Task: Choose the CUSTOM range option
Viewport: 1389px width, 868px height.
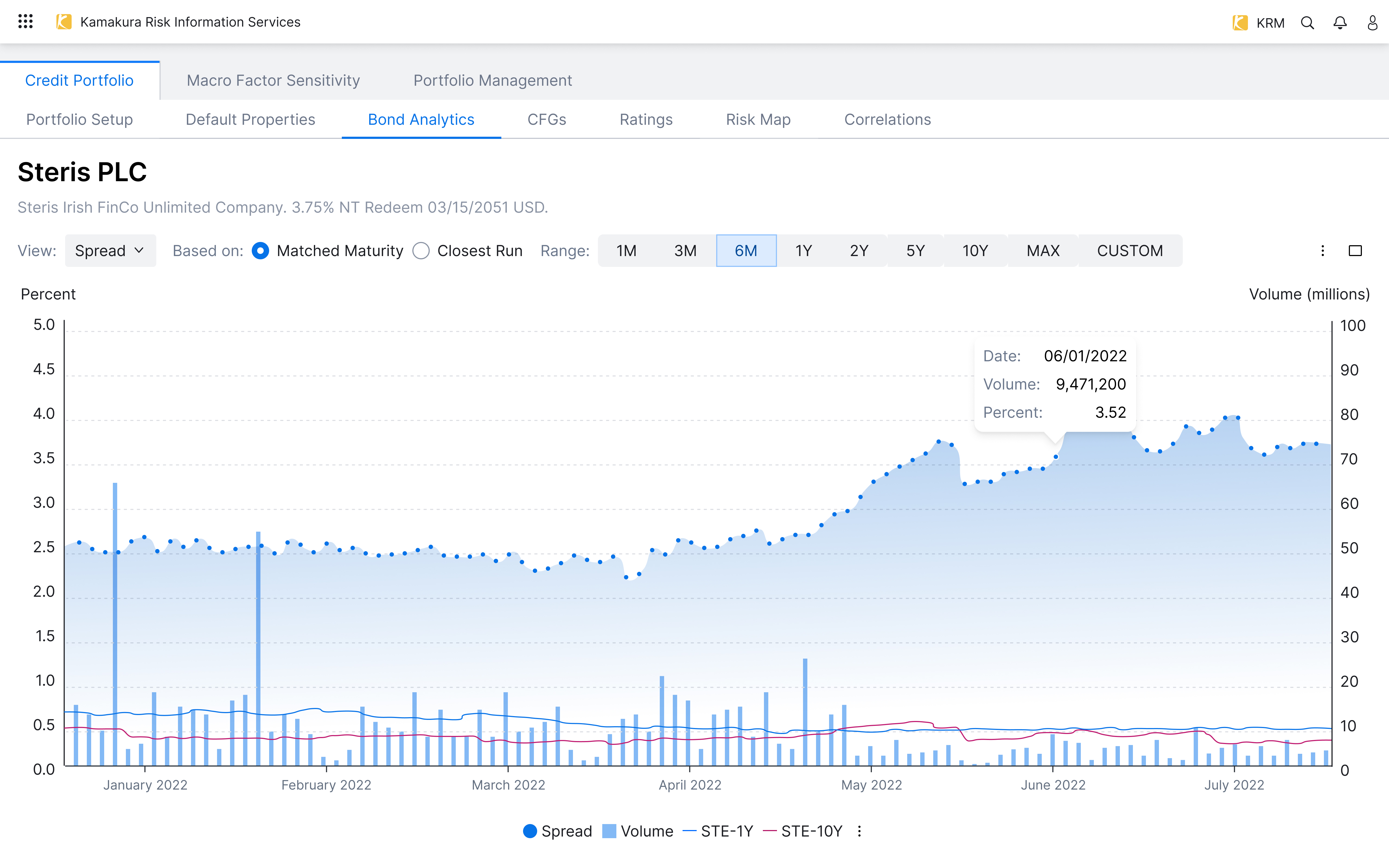Action: (x=1130, y=251)
